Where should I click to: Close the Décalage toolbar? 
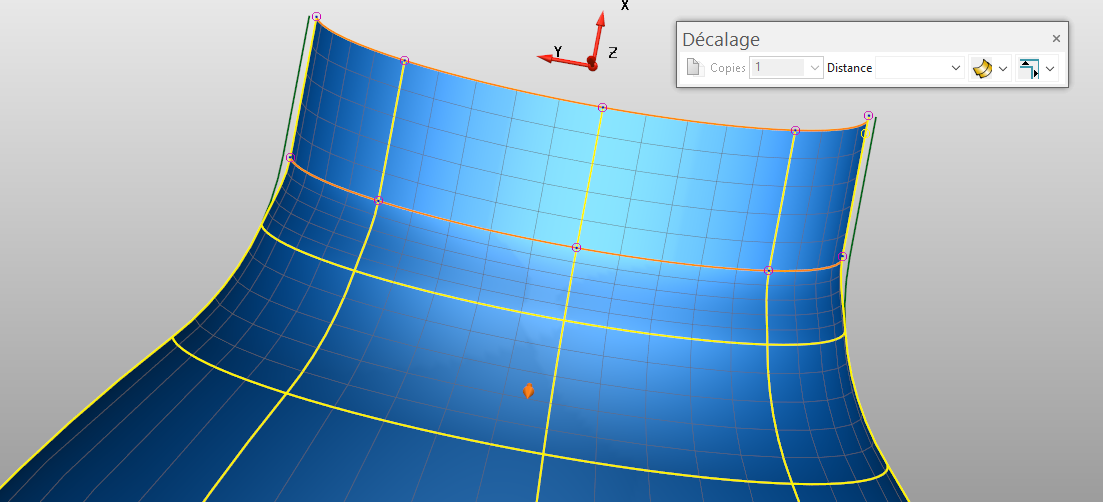click(x=1056, y=38)
